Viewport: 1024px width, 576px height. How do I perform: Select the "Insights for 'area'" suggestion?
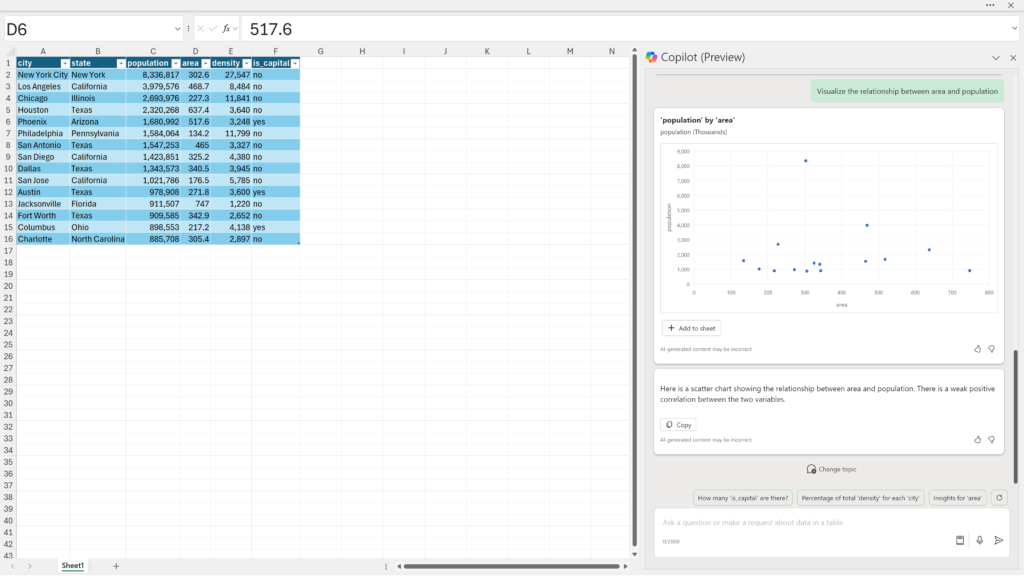point(958,497)
